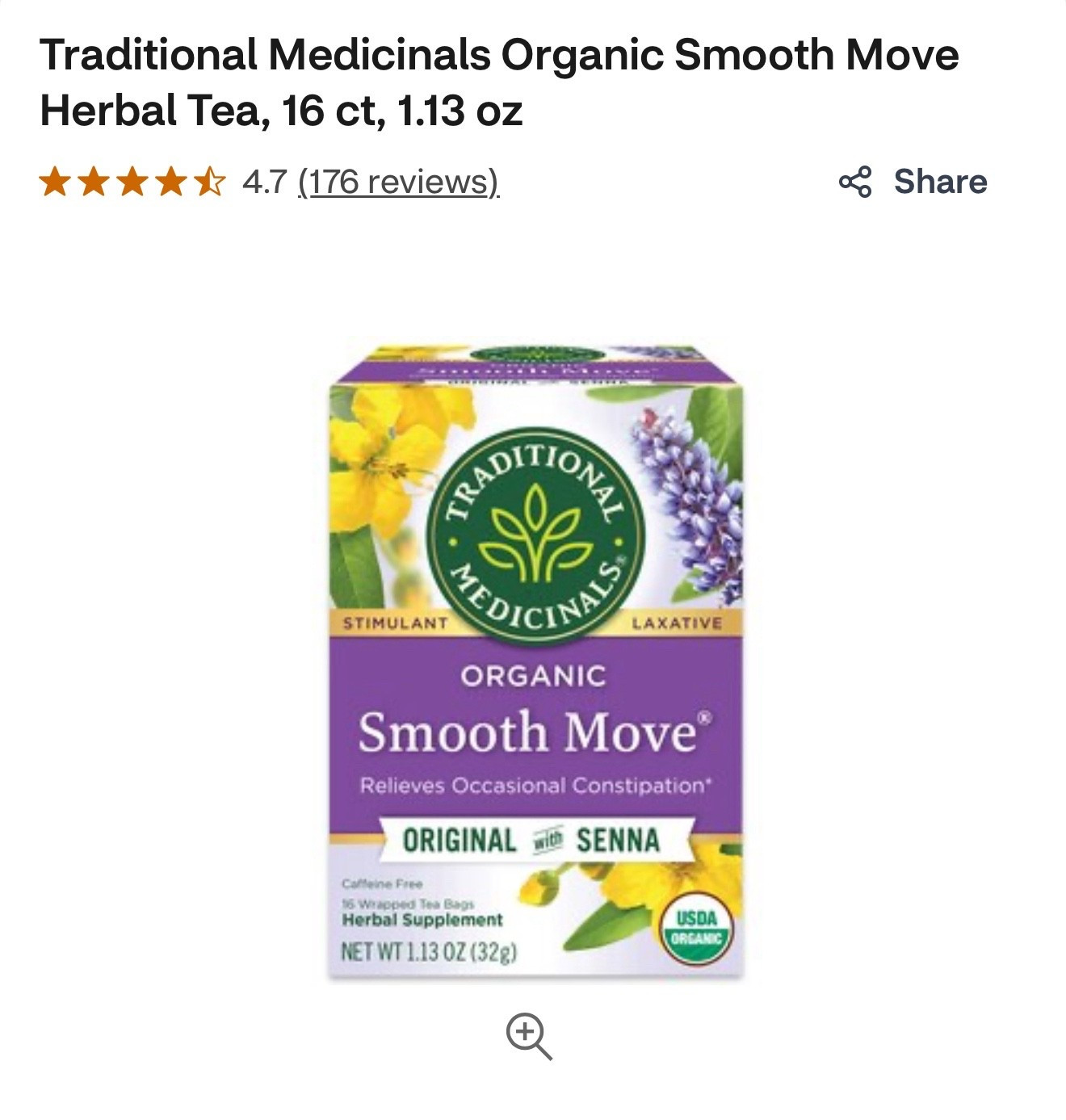1066x1120 pixels.
Task: Click the second orange rating star
Action: click(x=94, y=182)
